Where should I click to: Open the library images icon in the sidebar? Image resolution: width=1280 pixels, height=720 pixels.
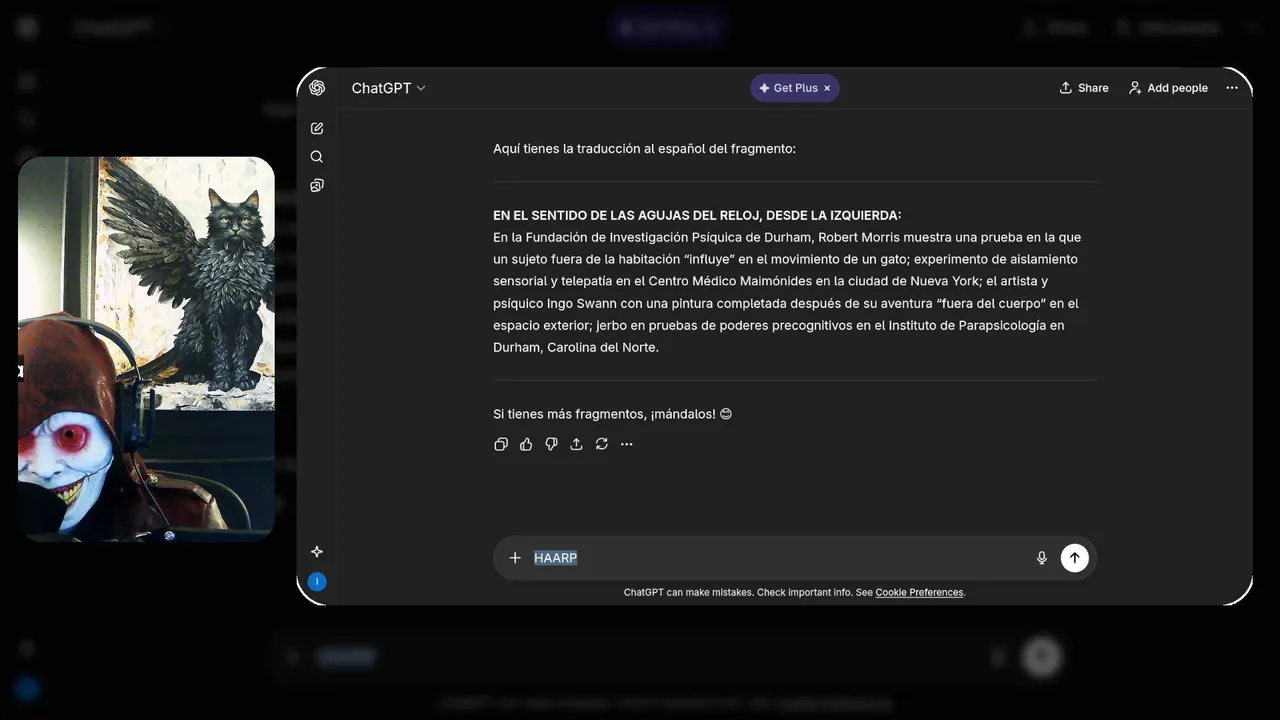pyautogui.click(x=317, y=185)
